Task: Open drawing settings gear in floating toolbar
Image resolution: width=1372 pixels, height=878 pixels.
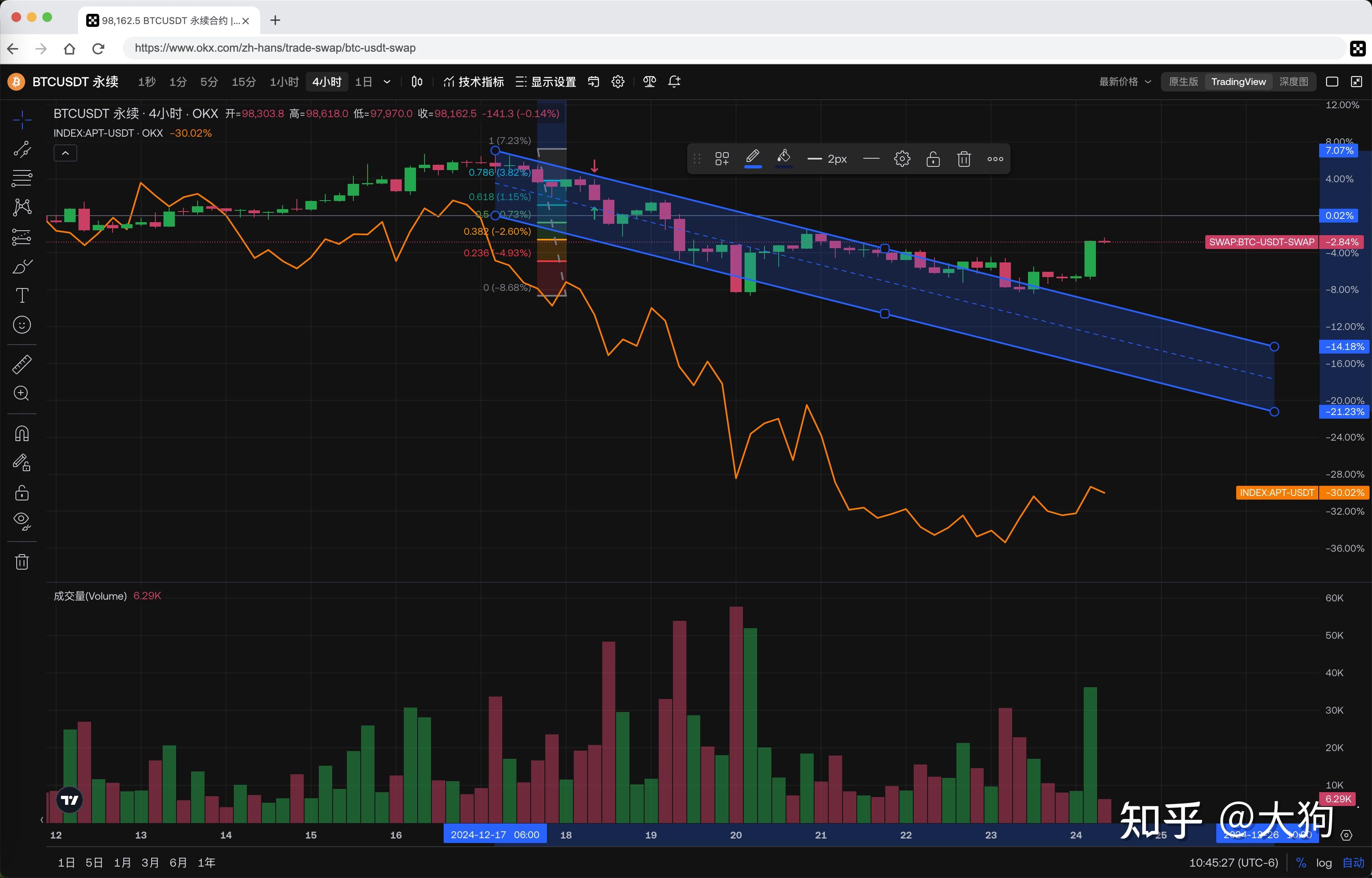Action: pyautogui.click(x=902, y=159)
